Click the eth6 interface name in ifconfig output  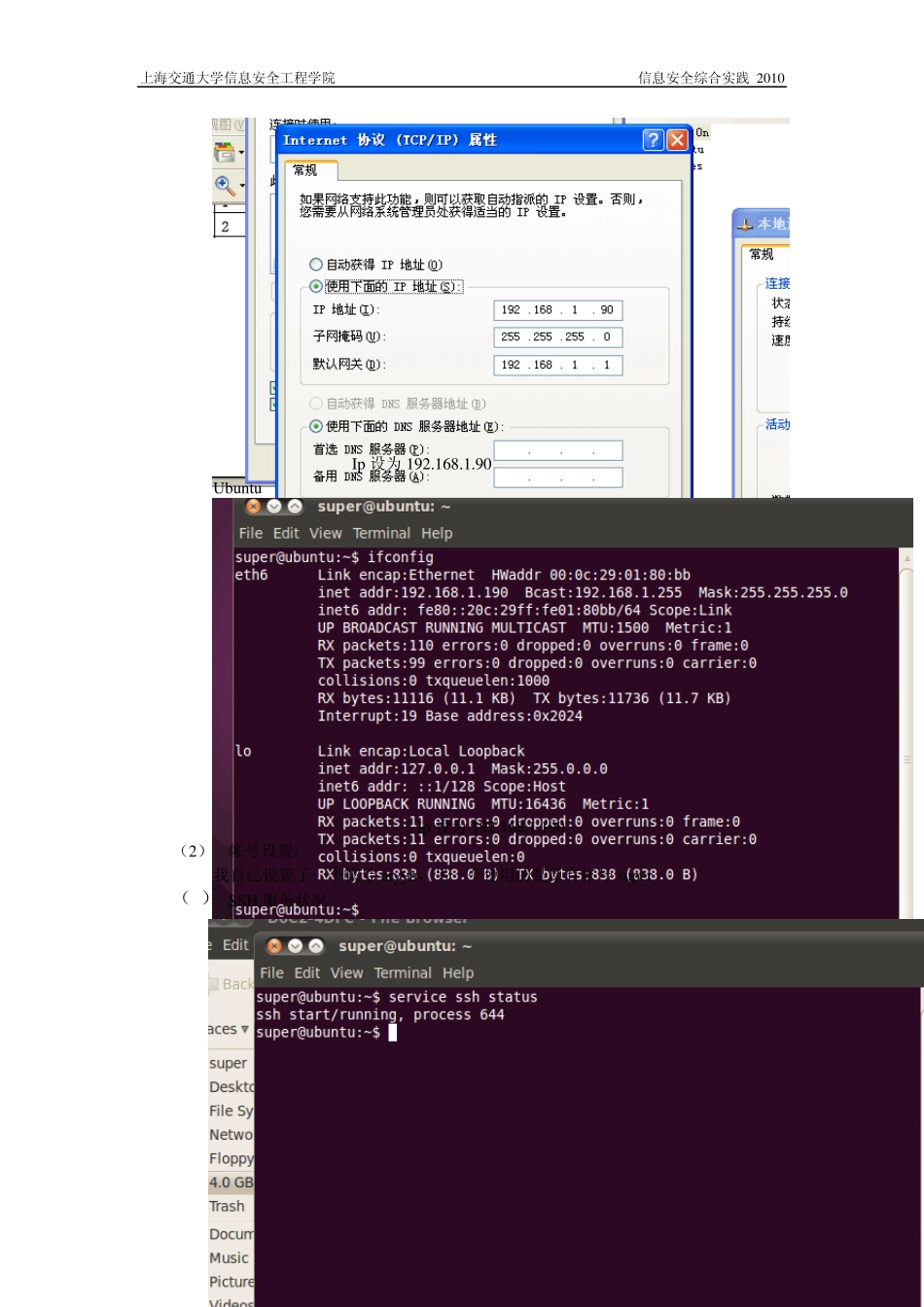pos(252,576)
